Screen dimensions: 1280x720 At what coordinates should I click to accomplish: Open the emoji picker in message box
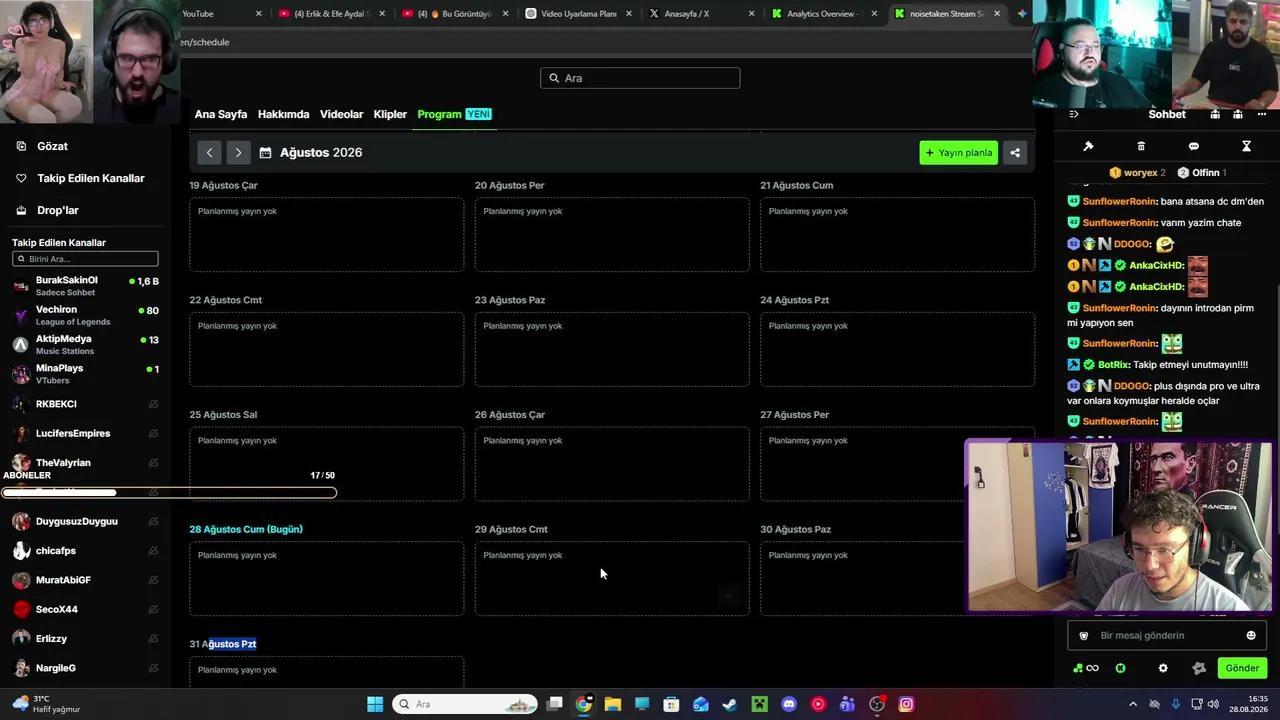pos(1251,635)
